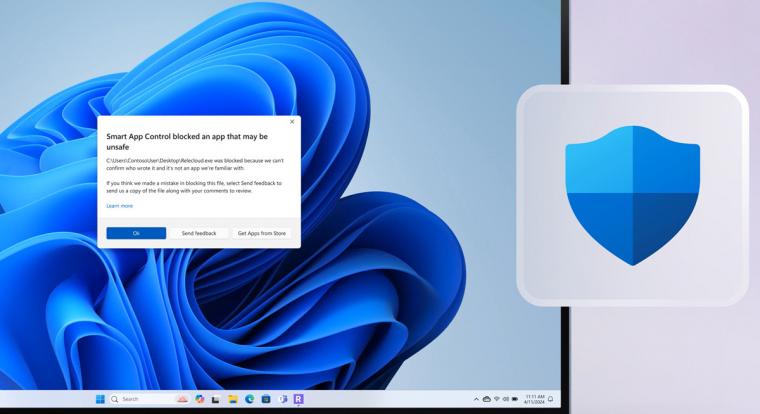Click the taskbar Search box
The width and height of the screenshot is (760, 414).
coord(149,399)
